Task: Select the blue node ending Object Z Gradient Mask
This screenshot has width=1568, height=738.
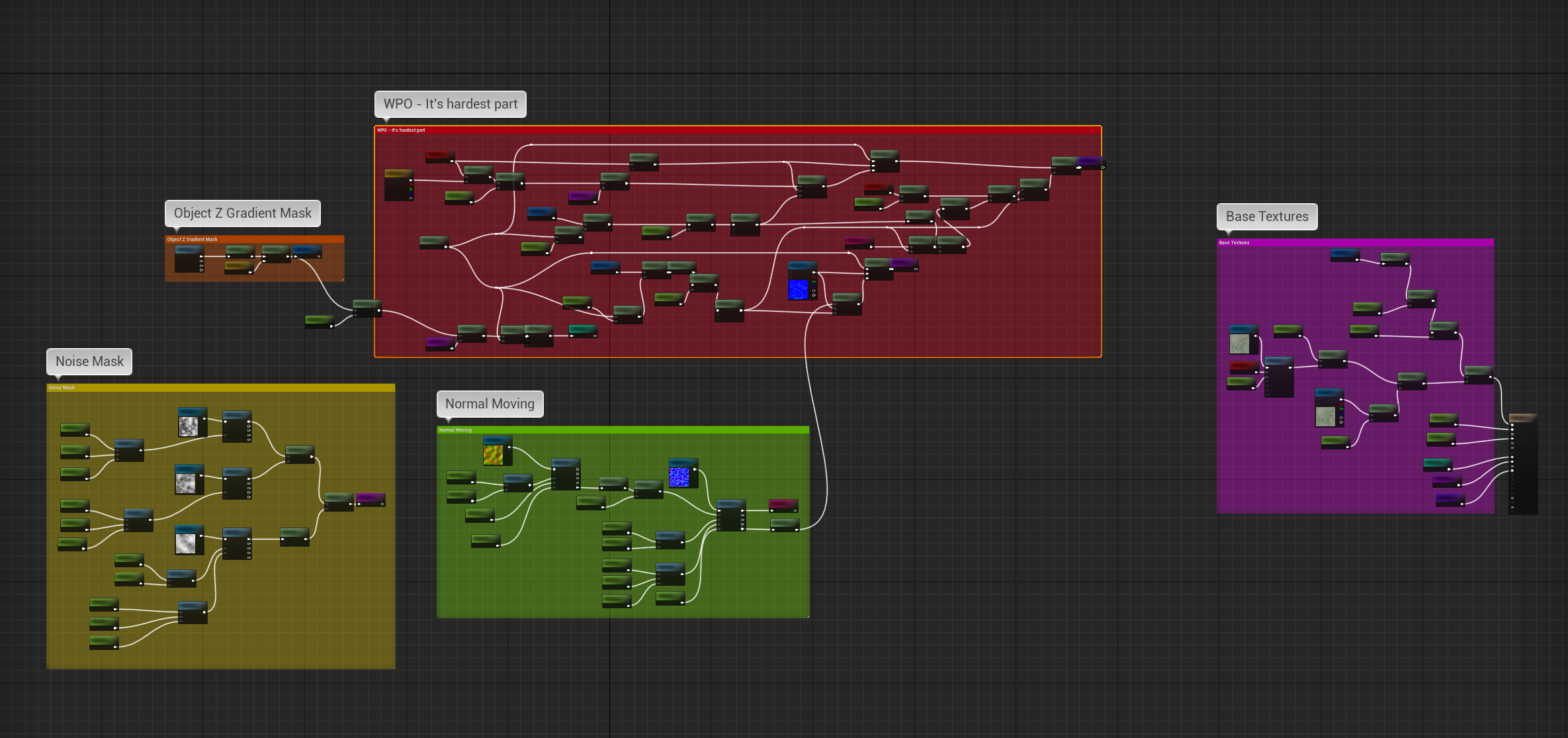Action: click(x=307, y=252)
